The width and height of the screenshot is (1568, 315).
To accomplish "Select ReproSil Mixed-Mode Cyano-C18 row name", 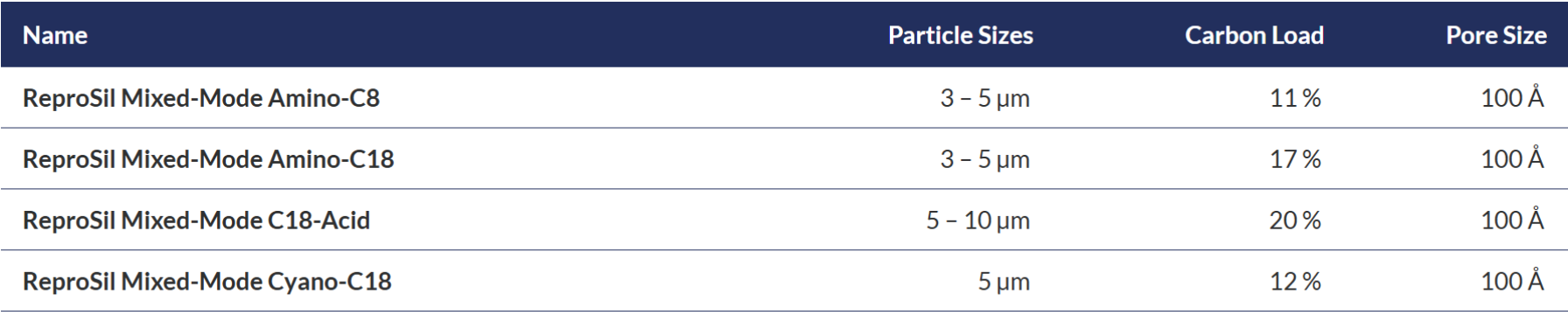I will 206,282.
